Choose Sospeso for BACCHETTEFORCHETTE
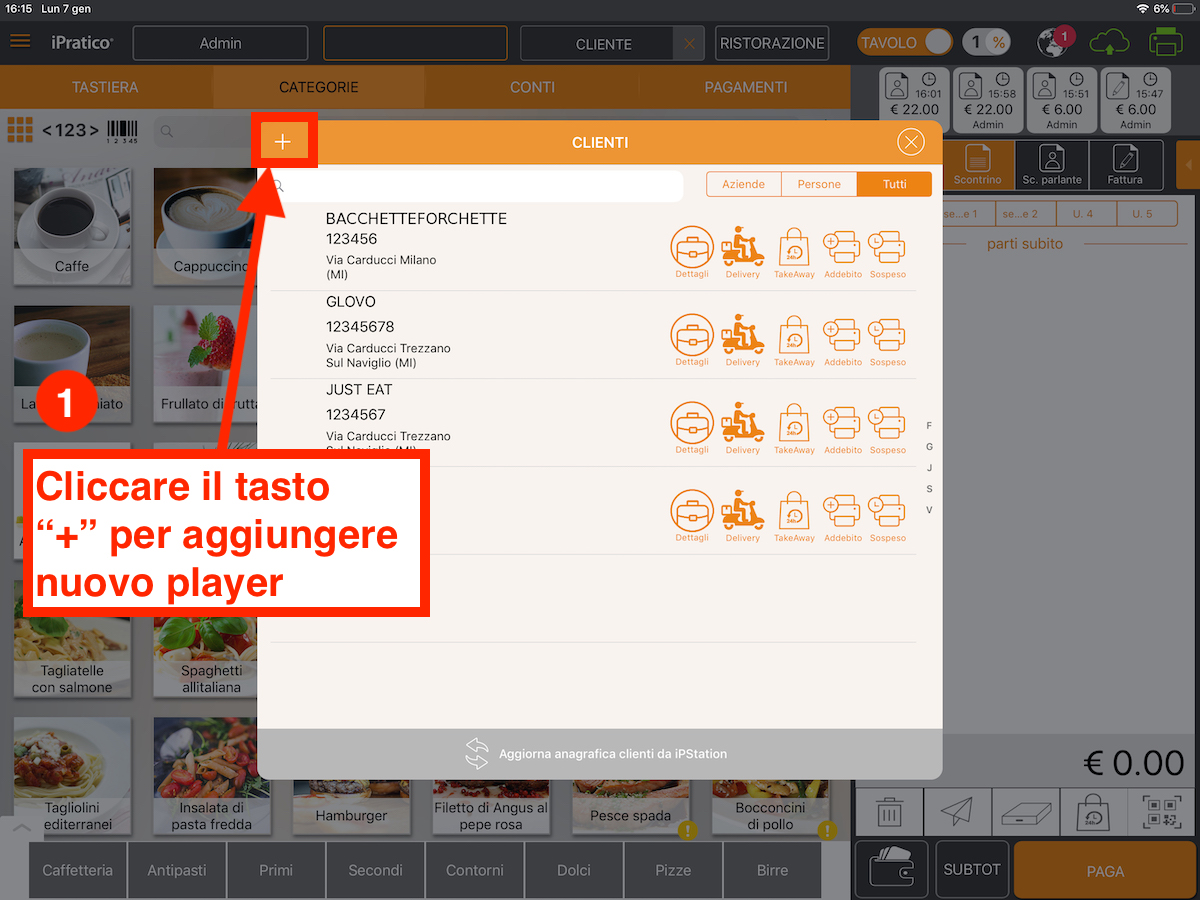Screen dimensions: 1200x900 point(888,252)
